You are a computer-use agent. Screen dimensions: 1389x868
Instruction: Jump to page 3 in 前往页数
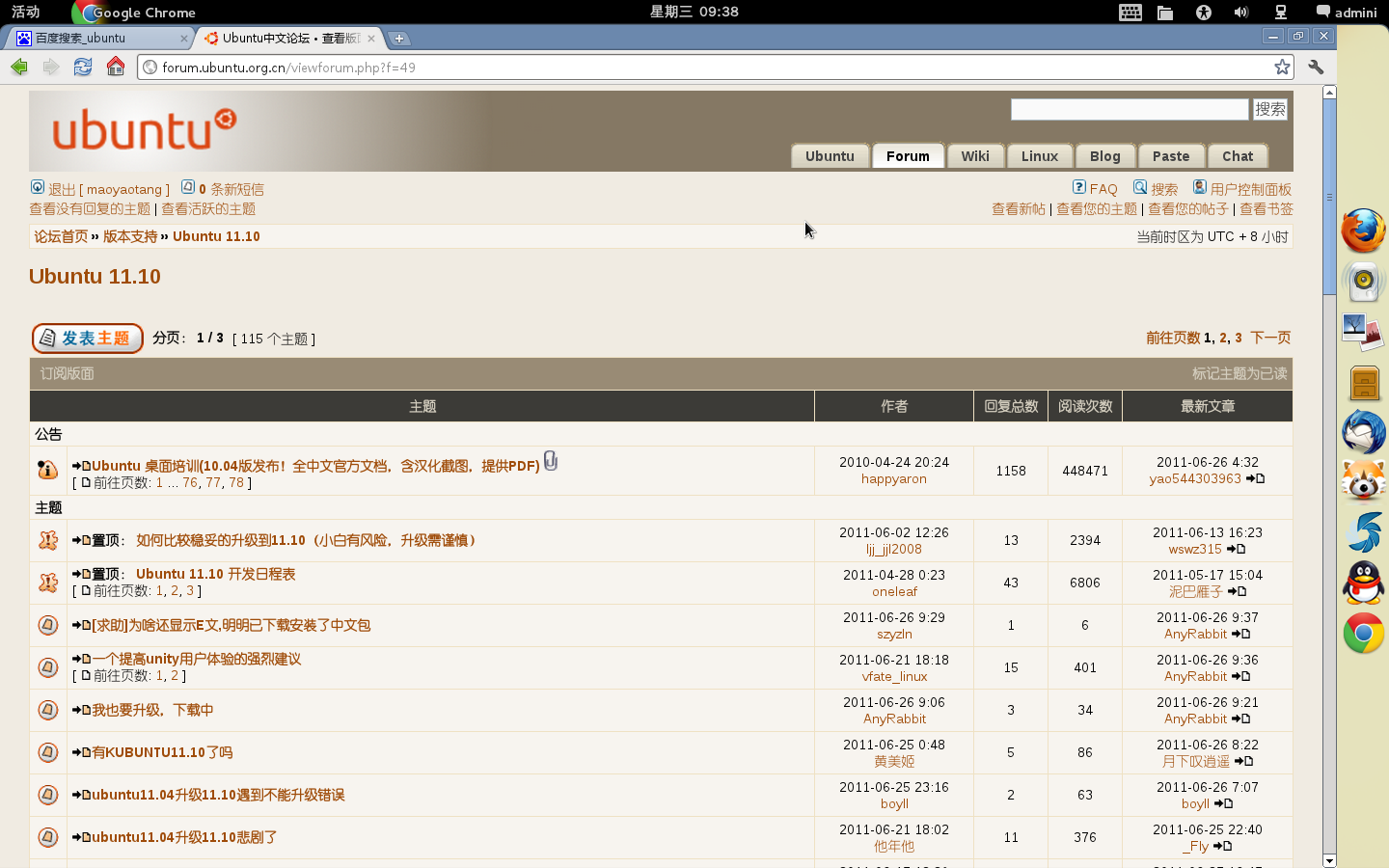click(1239, 338)
